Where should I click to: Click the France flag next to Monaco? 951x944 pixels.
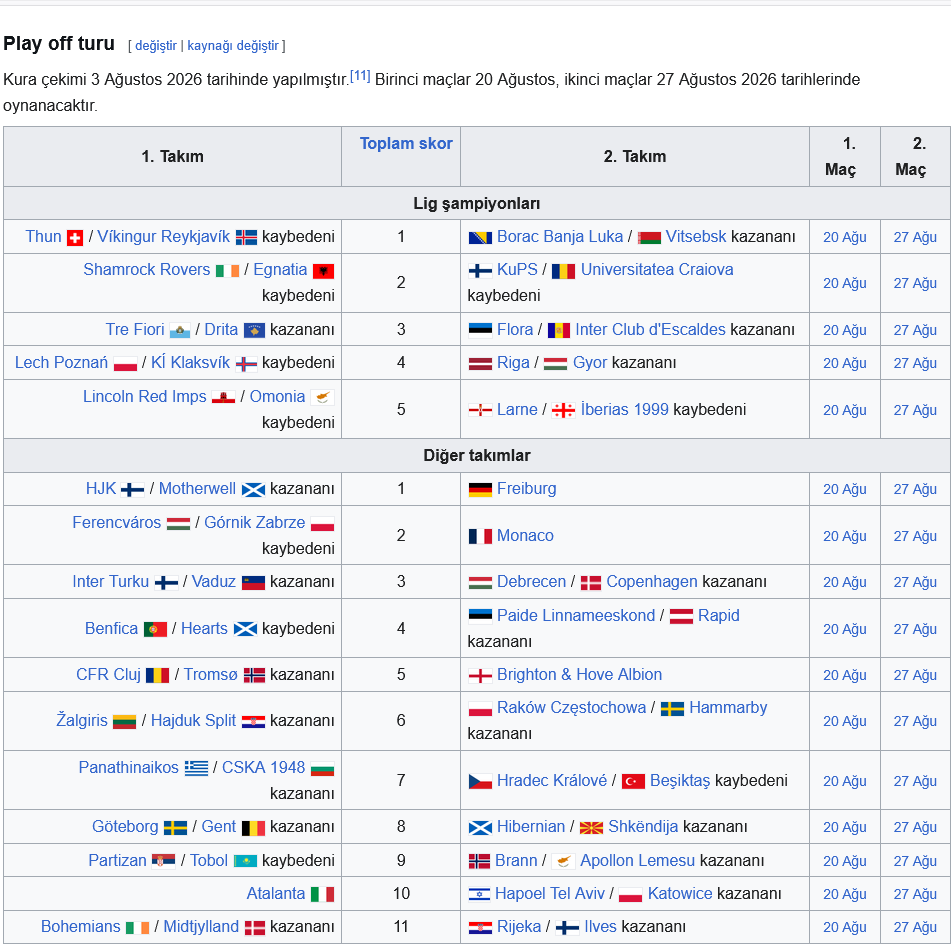point(480,536)
